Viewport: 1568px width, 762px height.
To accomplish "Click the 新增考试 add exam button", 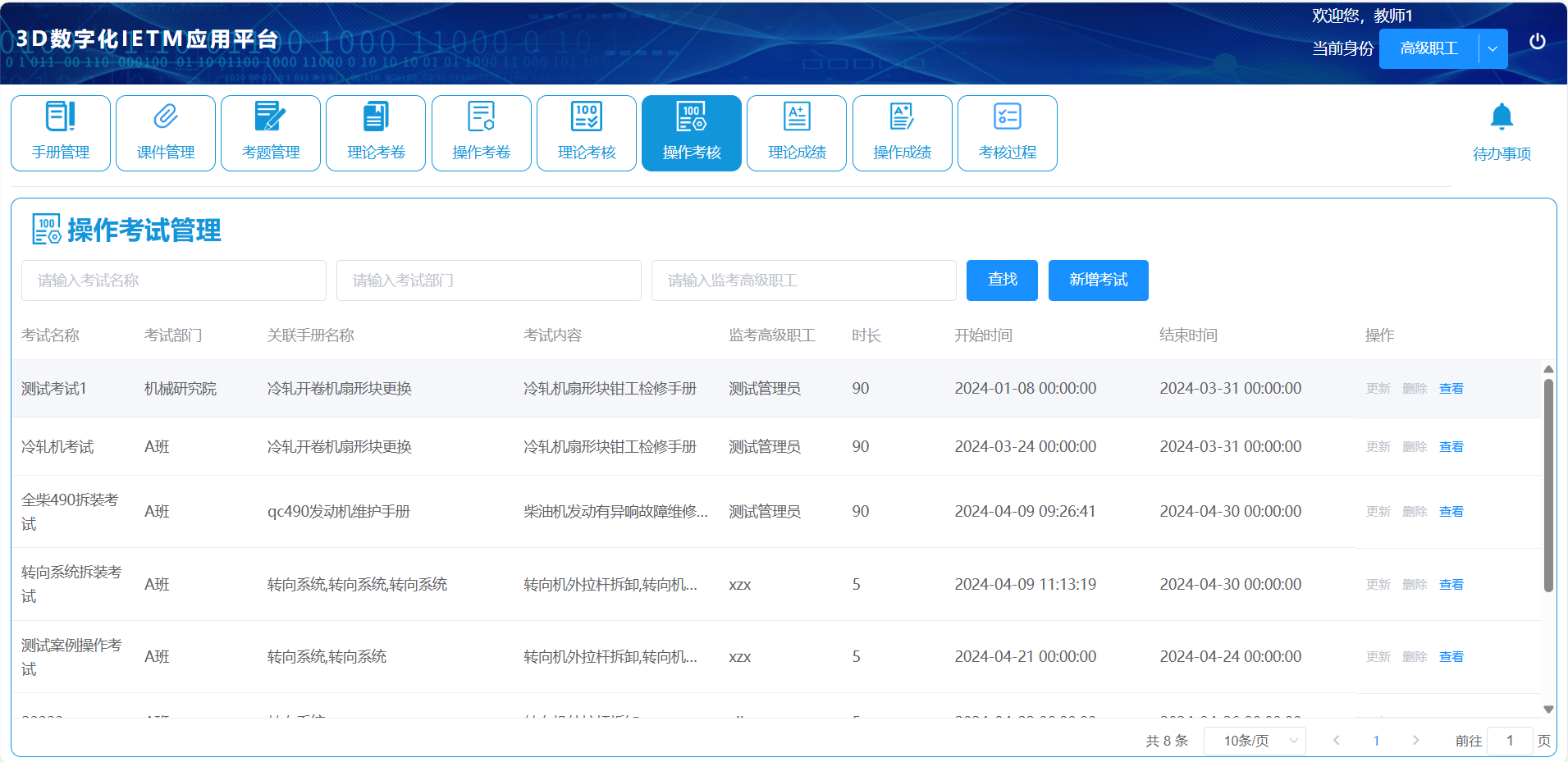I will [x=1098, y=281].
